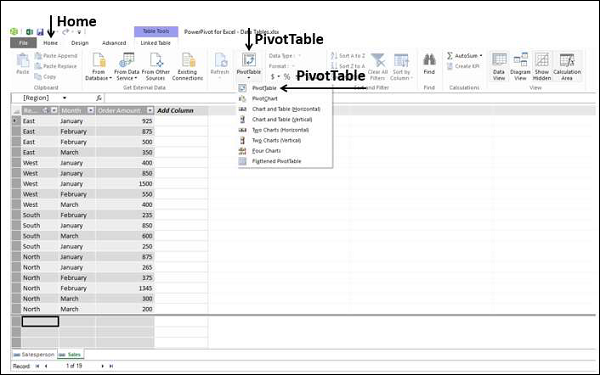600x375 pixels.
Task: Open Existing Connections
Action: pyautogui.click(x=188, y=67)
